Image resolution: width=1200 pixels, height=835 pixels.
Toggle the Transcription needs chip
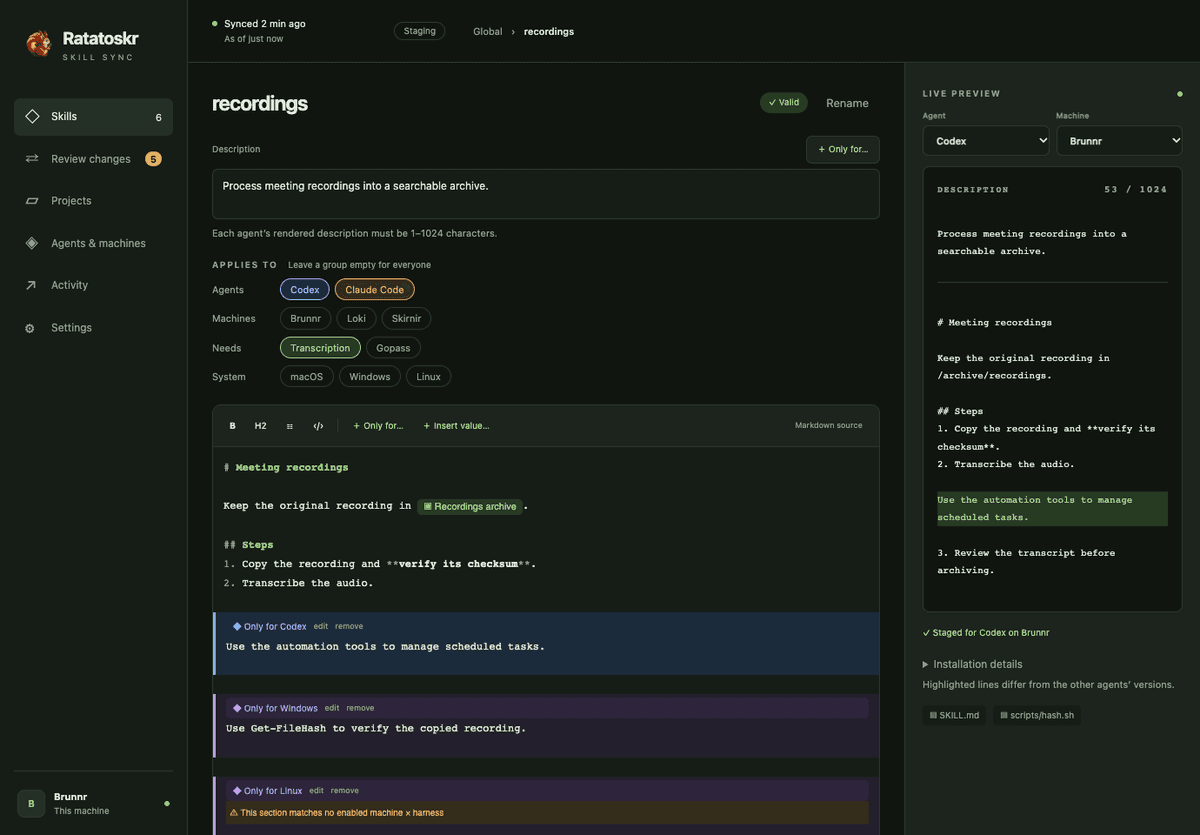[x=320, y=348]
